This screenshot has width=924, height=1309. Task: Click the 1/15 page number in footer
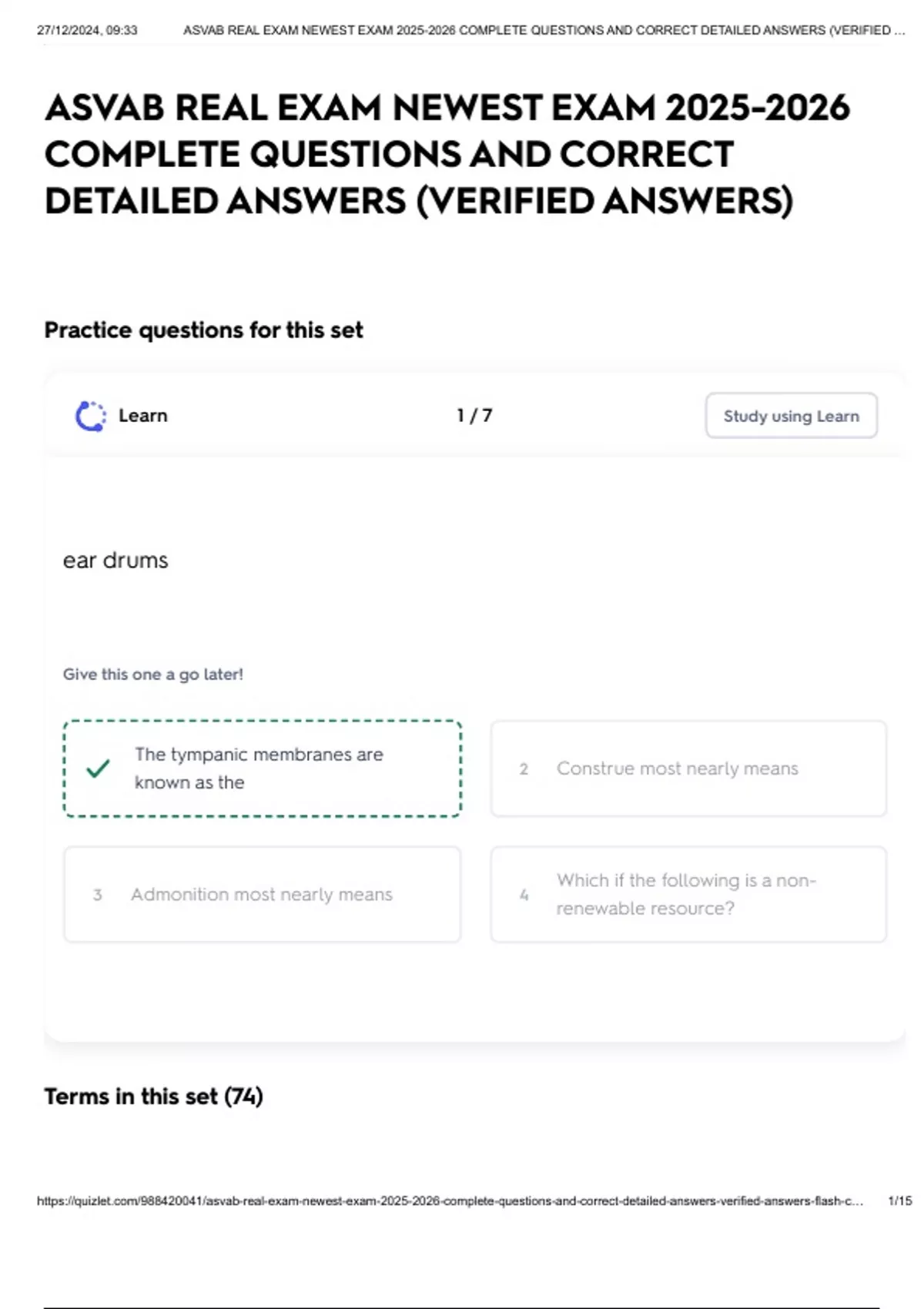click(899, 1201)
